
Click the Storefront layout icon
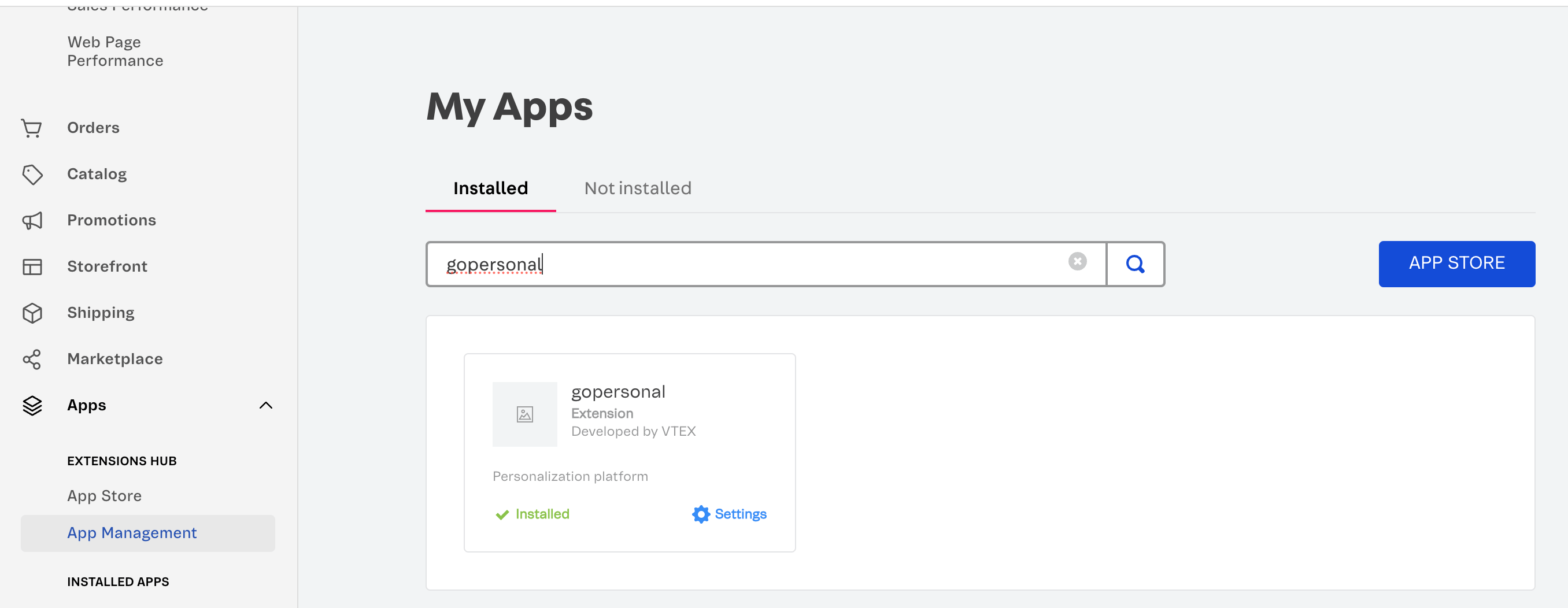pos(32,266)
